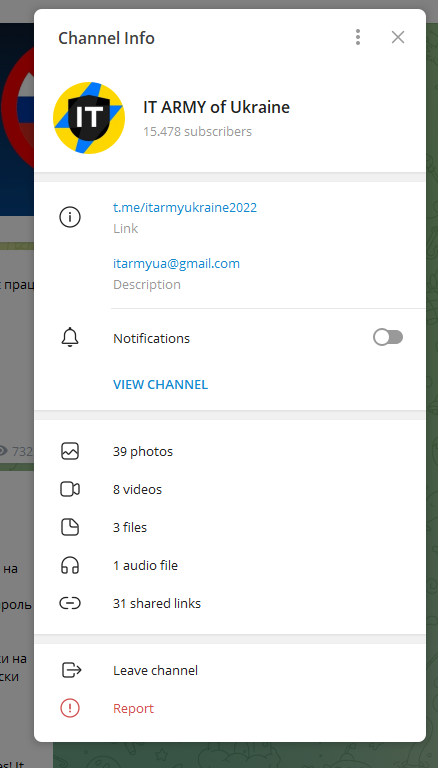
Task: Click the VIEW CHANNEL button
Action: coord(160,384)
